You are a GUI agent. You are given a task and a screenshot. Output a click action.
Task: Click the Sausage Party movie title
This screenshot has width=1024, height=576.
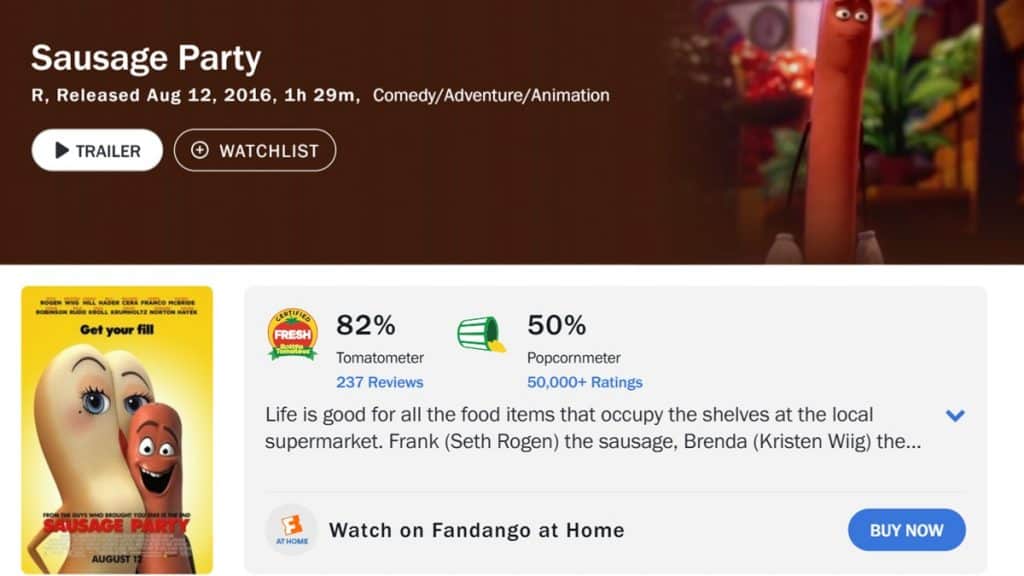point(146,58)
